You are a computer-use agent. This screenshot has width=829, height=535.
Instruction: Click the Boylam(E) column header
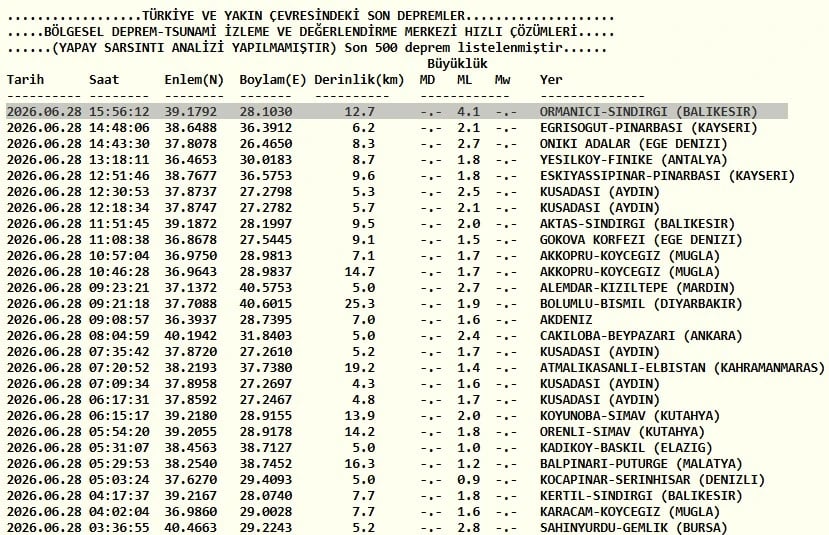(x=273, y=80)
